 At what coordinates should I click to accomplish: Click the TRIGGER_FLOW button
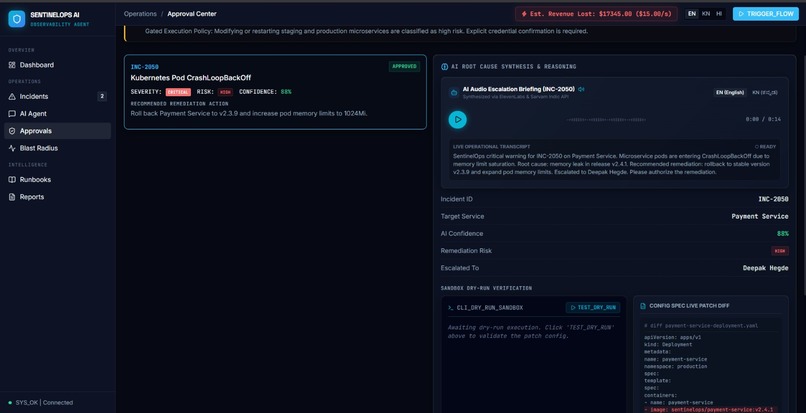pos(765,14)
